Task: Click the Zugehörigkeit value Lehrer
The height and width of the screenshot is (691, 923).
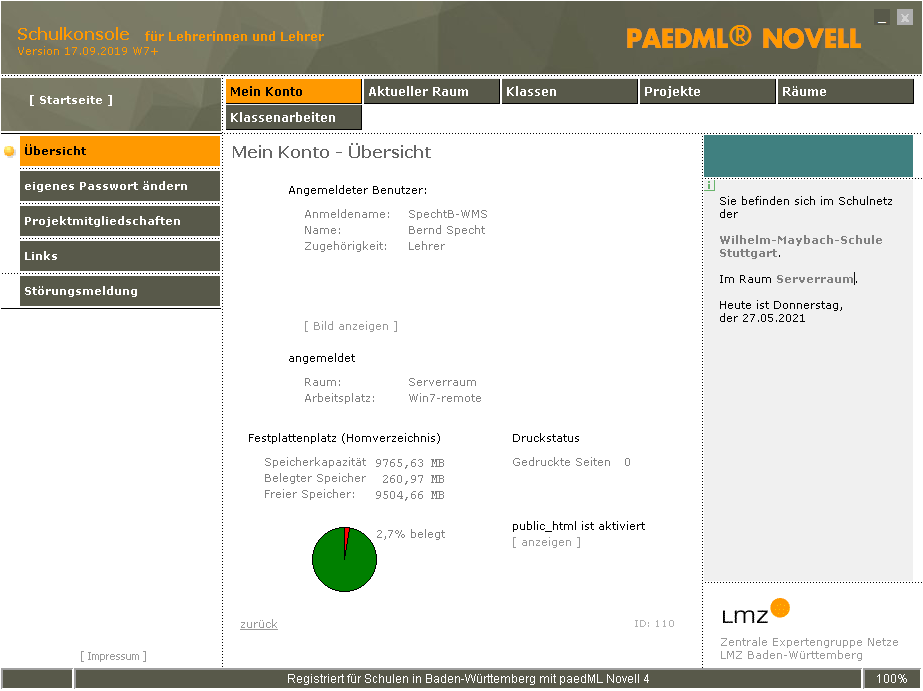Action: pyautogui.click(x=426, y=246)
